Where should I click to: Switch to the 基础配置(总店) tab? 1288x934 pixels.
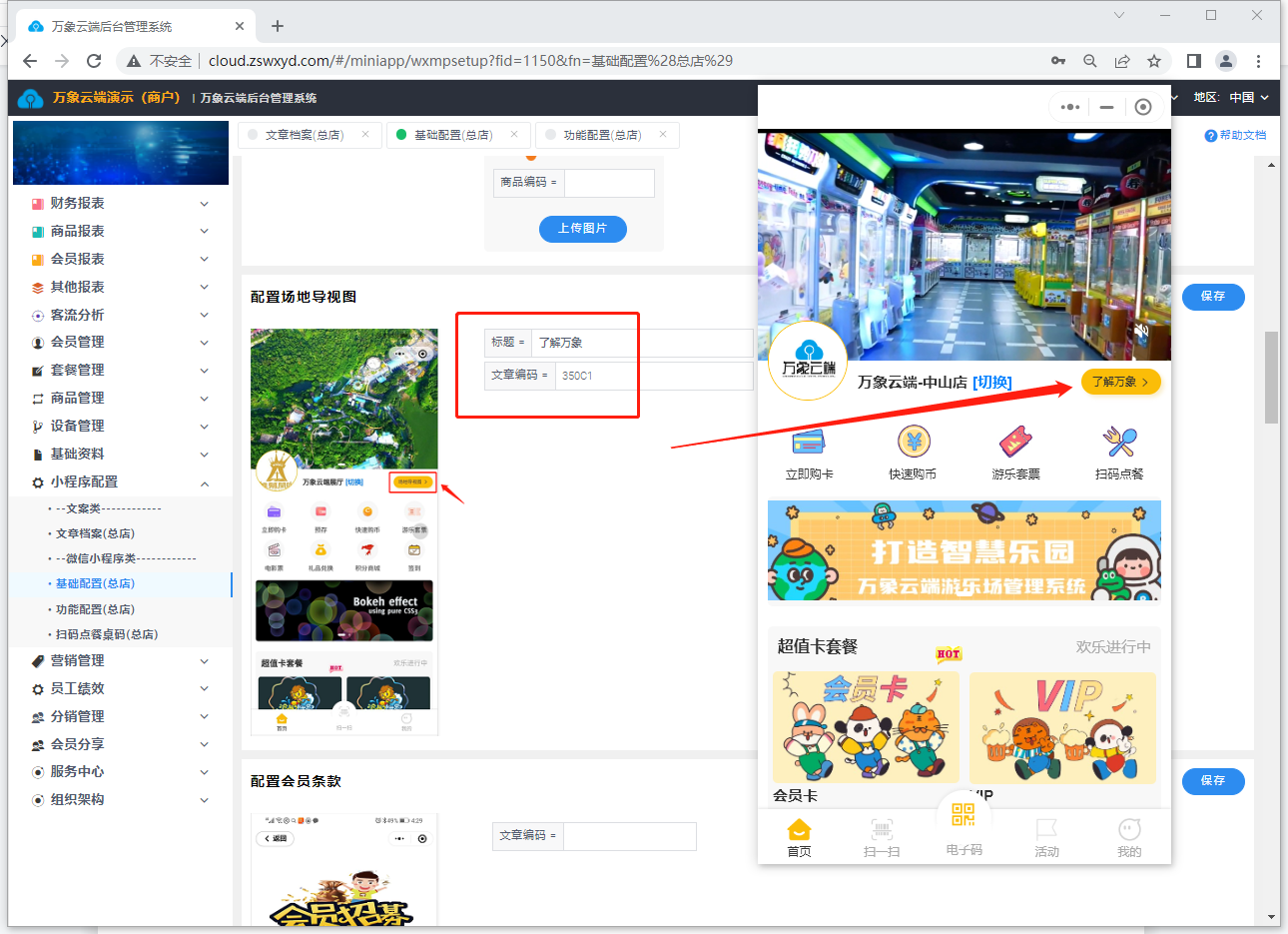coord(452,135)
